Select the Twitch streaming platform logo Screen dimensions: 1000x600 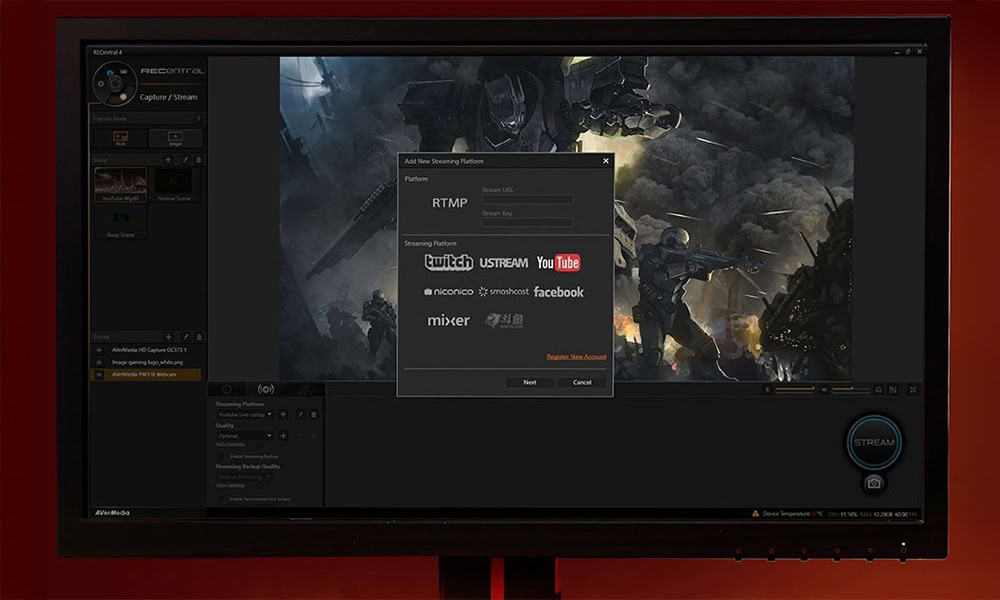[448, 262]
